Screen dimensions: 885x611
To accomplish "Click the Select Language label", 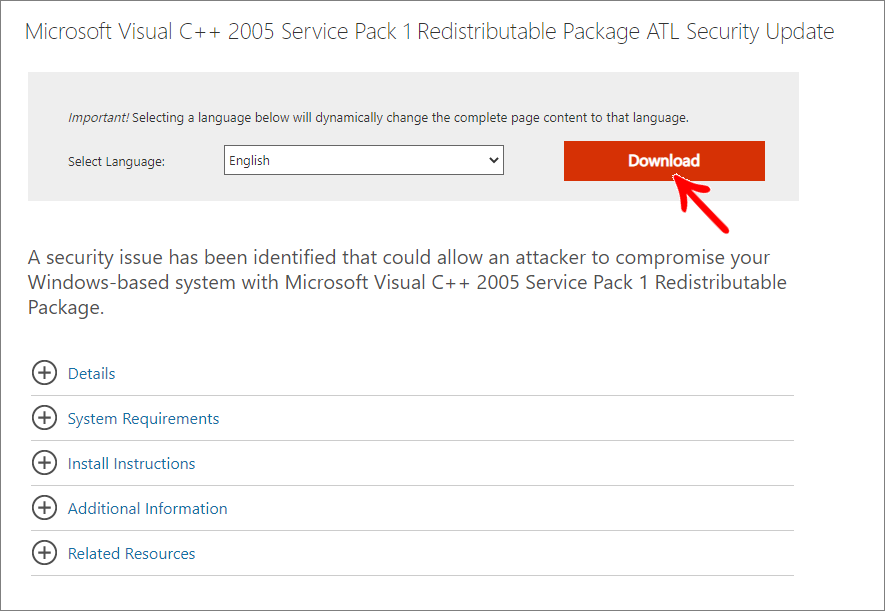I will pyautogui.click(x=116, y=161).
